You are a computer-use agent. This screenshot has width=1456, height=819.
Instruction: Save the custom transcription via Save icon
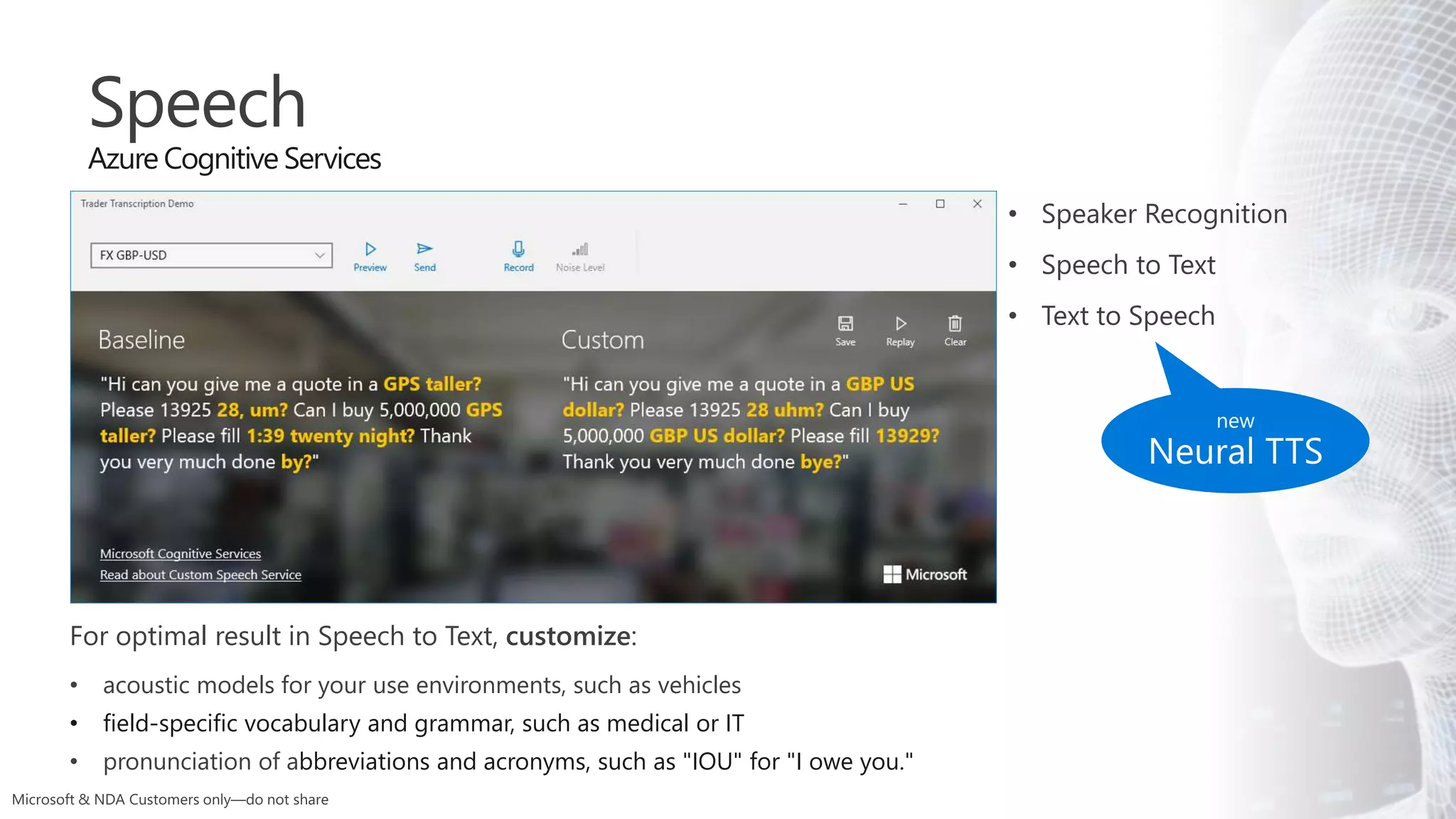pos(845,323)
